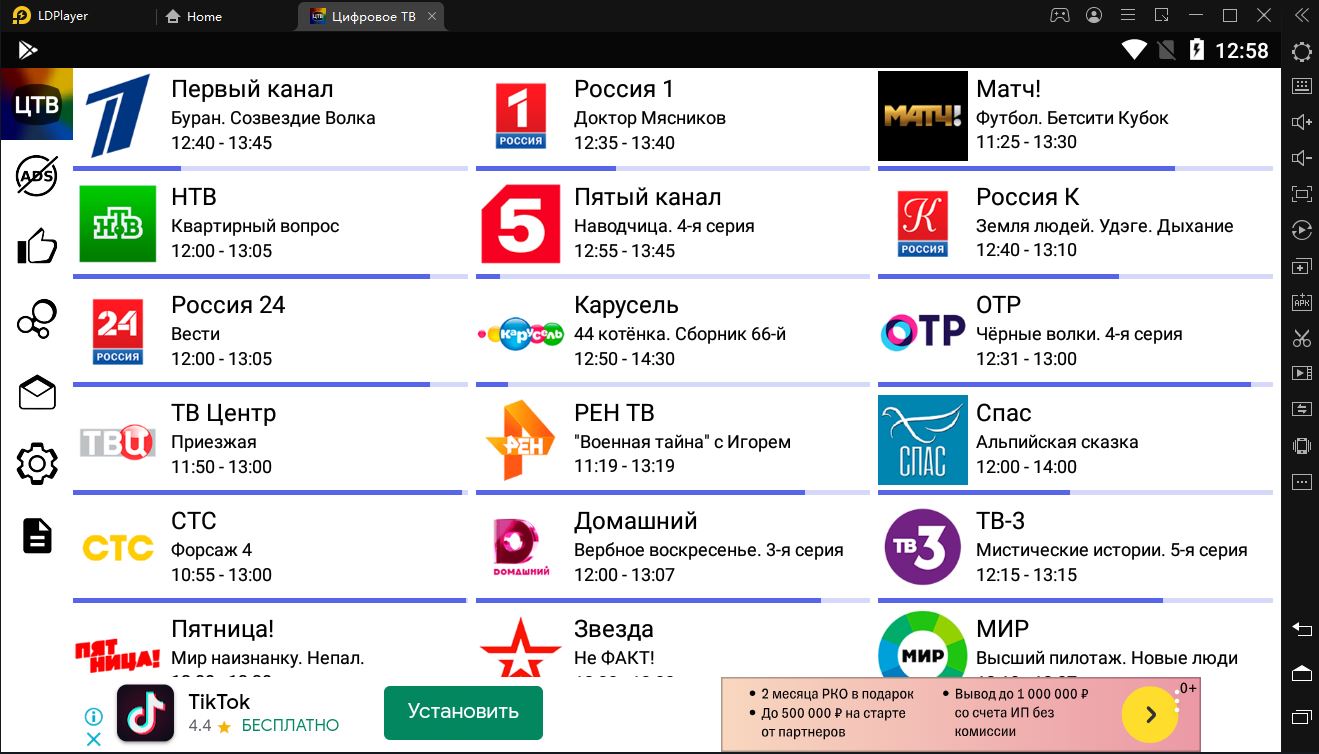
Task: Click the ОТР logo
Action: click(922, 332)
